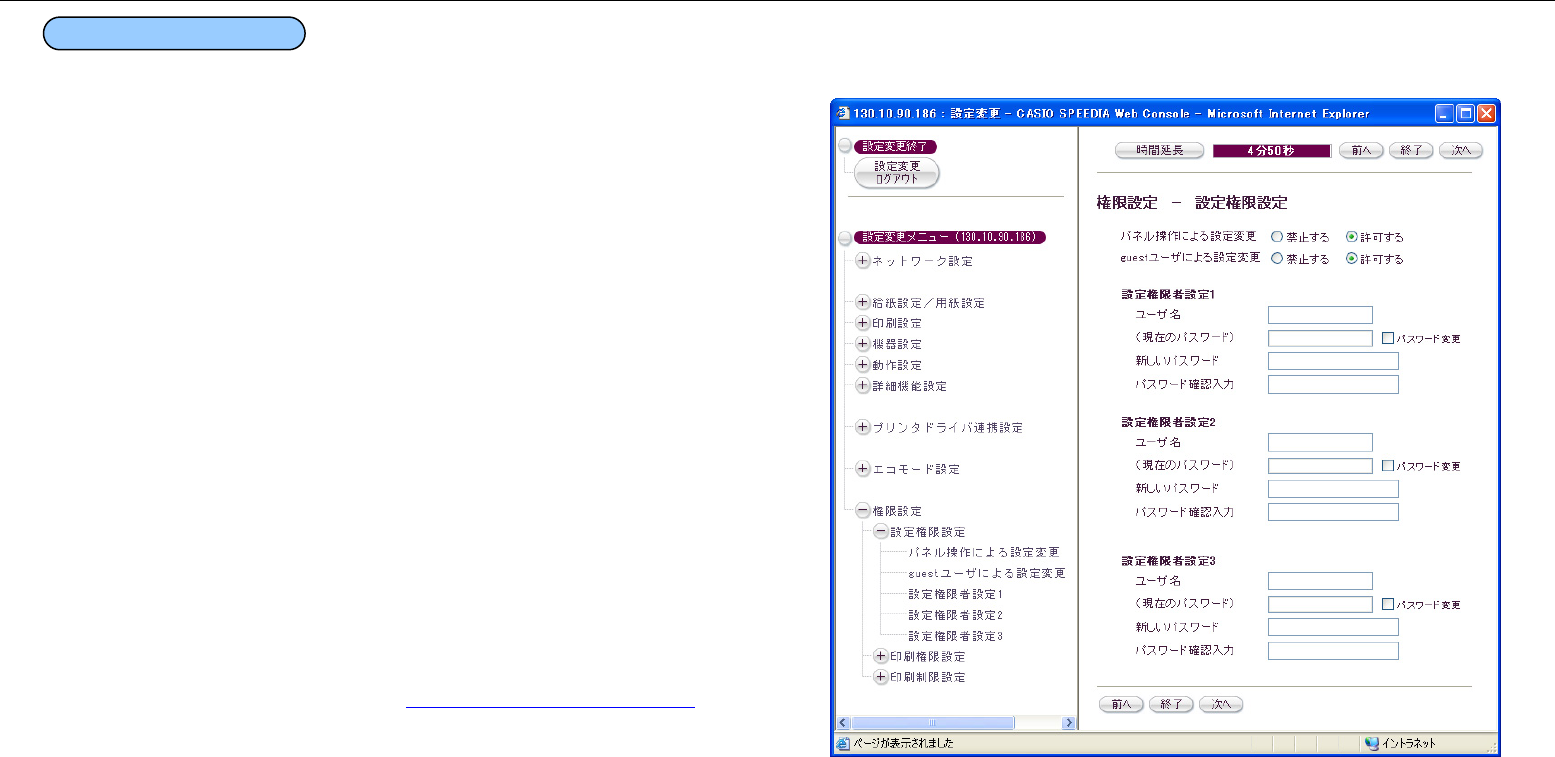Expand the 給紙設定/用紙設定 tree node
The height and width of the screenshot is (757, 1555).
pyautogui.click(x=863, y=302)
